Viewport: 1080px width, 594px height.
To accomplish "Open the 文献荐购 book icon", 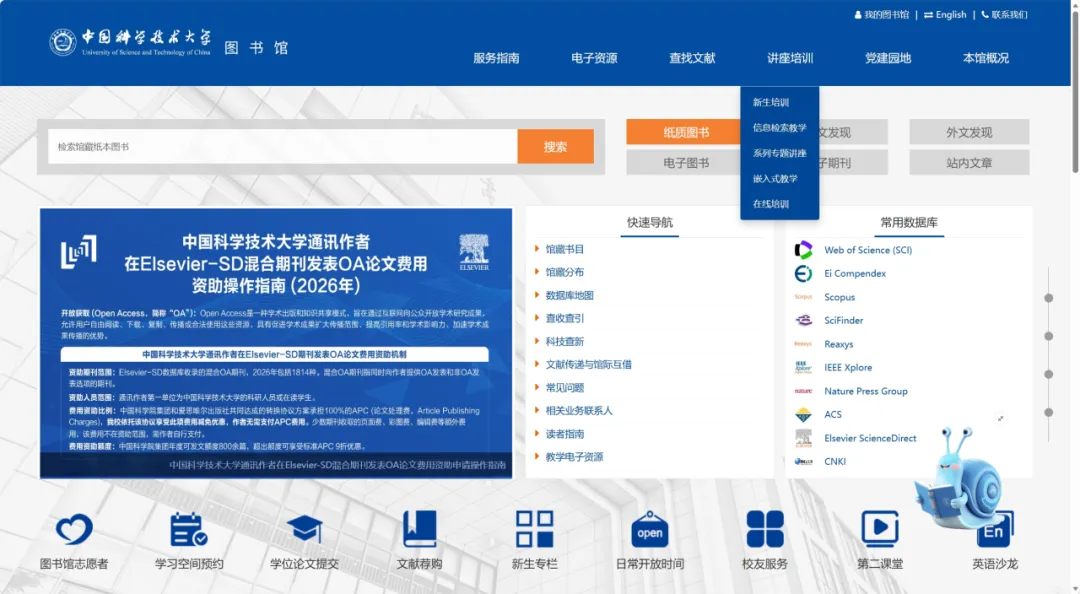I will (x=419, y=529).
